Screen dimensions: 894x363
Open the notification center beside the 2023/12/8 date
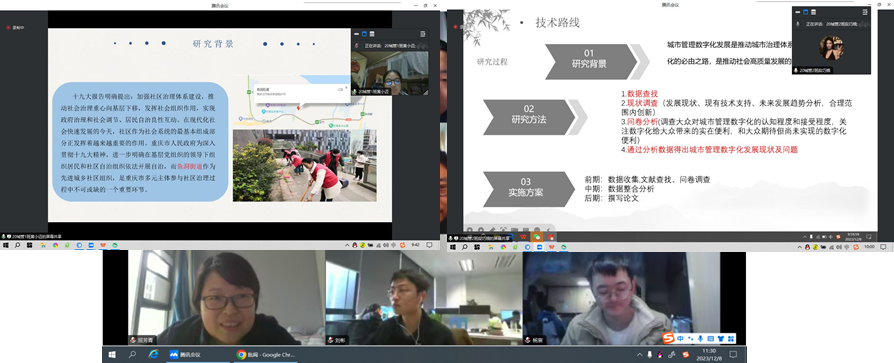click(x=733, y=354)
